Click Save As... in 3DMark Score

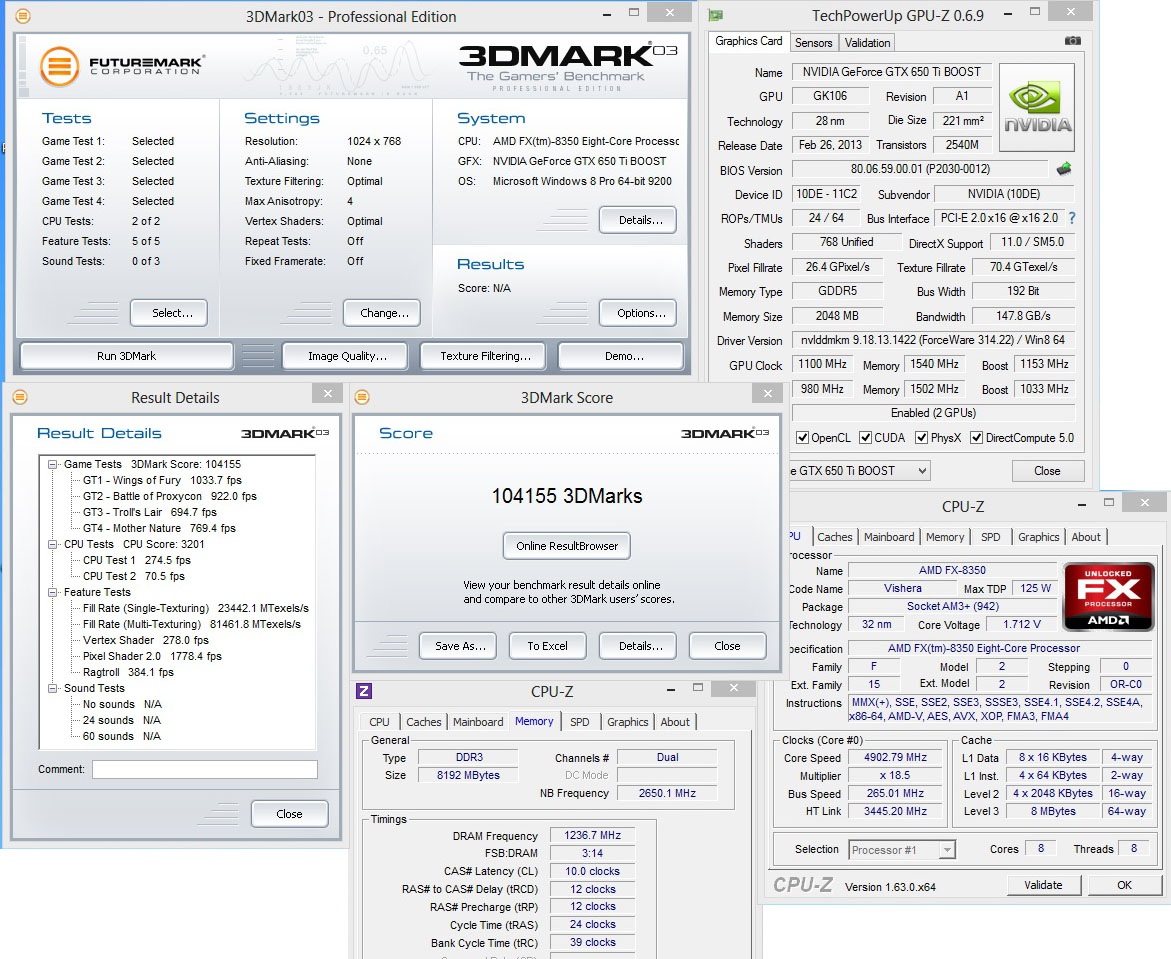coord(458,646)
